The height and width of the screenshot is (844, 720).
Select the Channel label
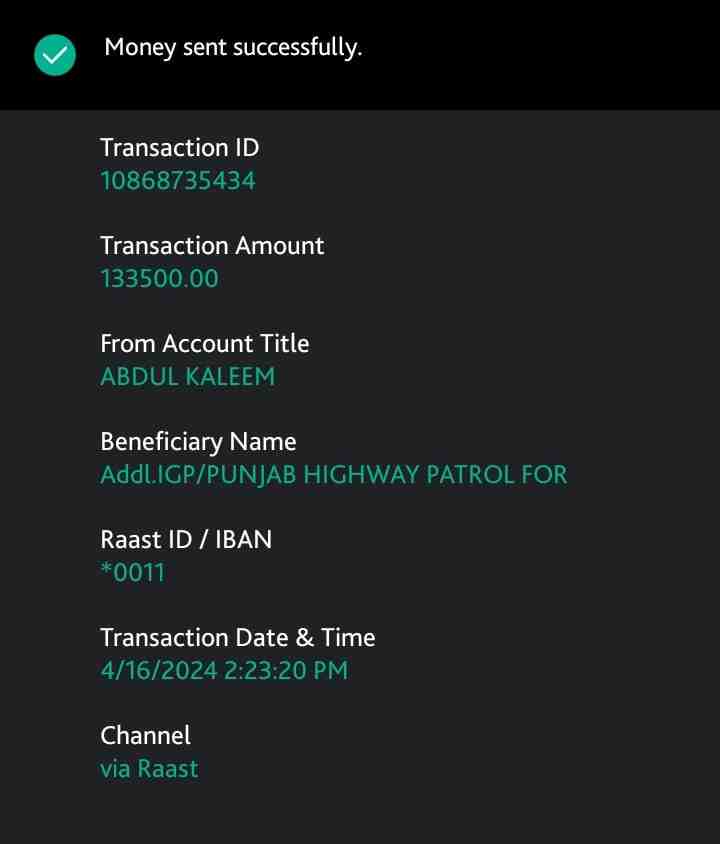145,736
